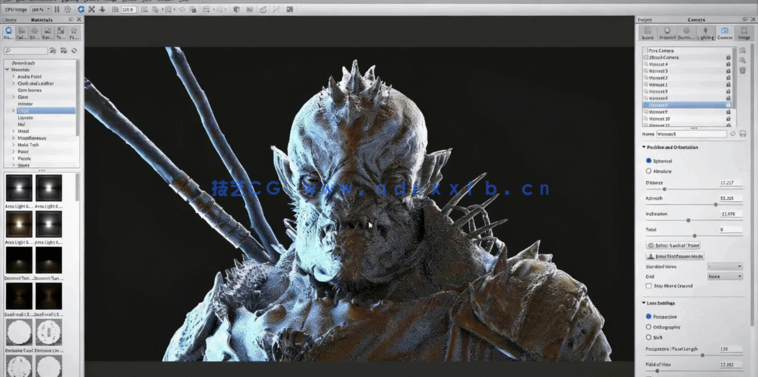
Task: Switch to the Scene tab
Action: [648, 32]
